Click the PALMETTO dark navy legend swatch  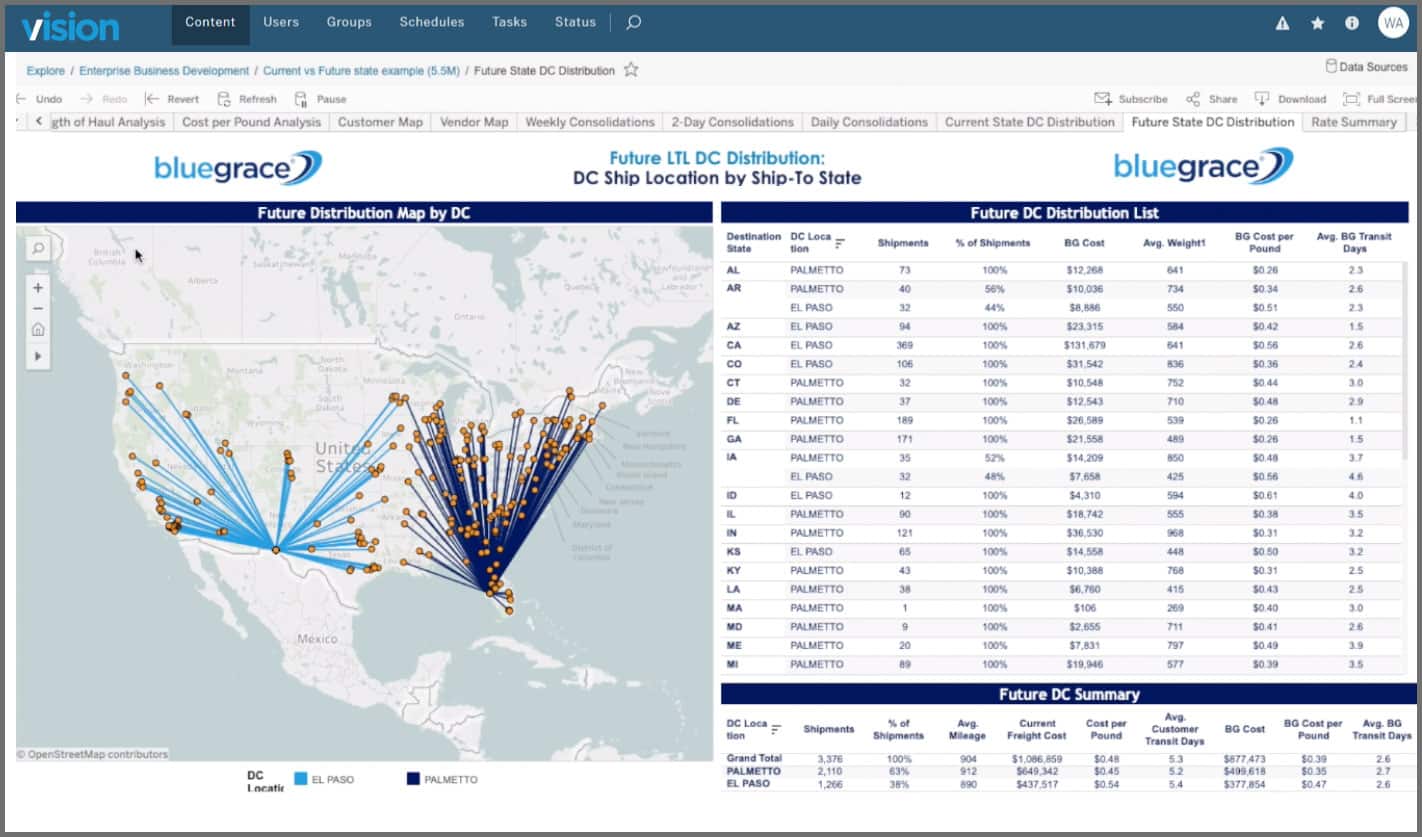(x=413, y=778)
